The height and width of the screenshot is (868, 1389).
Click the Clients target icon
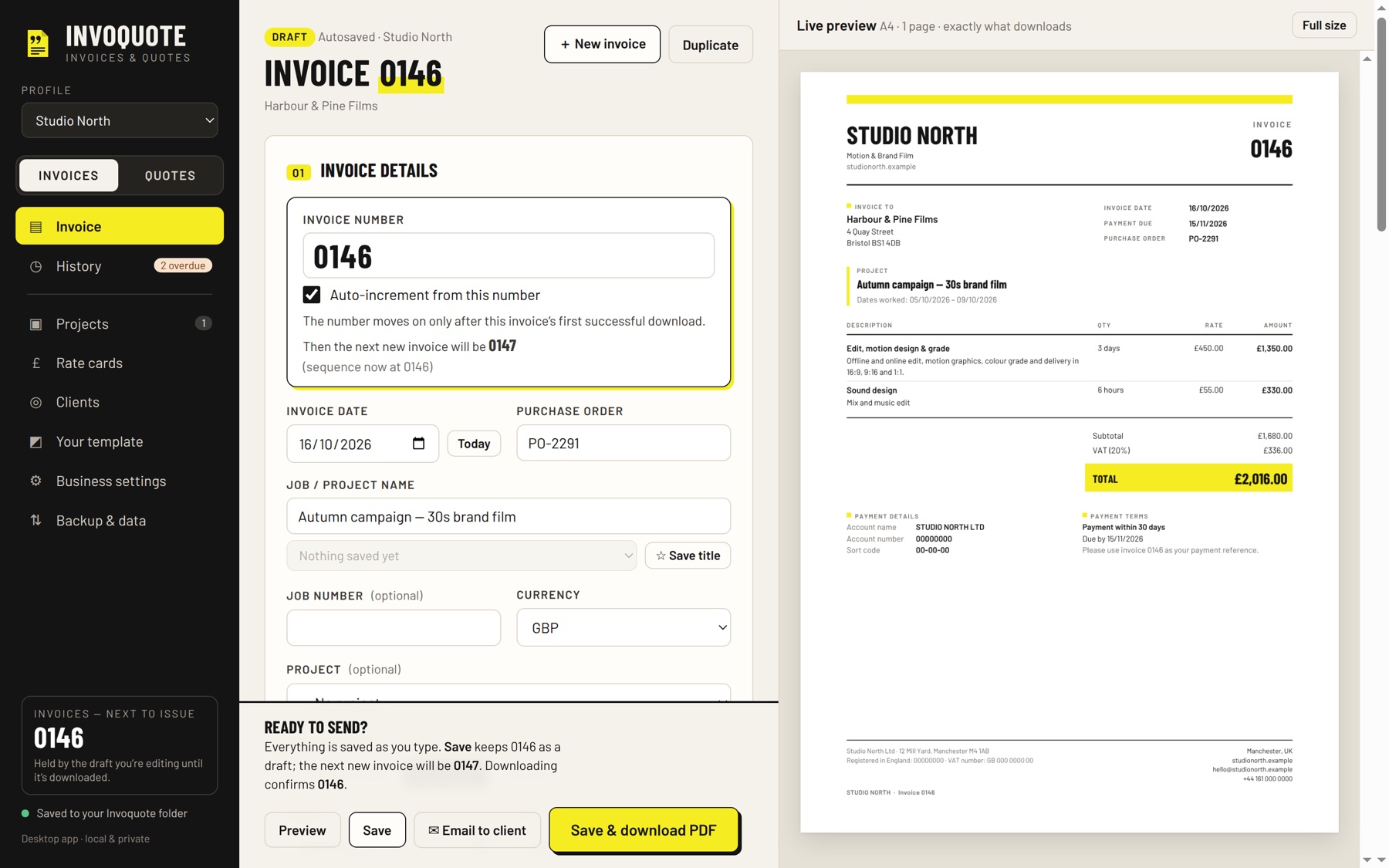(35, 403)
